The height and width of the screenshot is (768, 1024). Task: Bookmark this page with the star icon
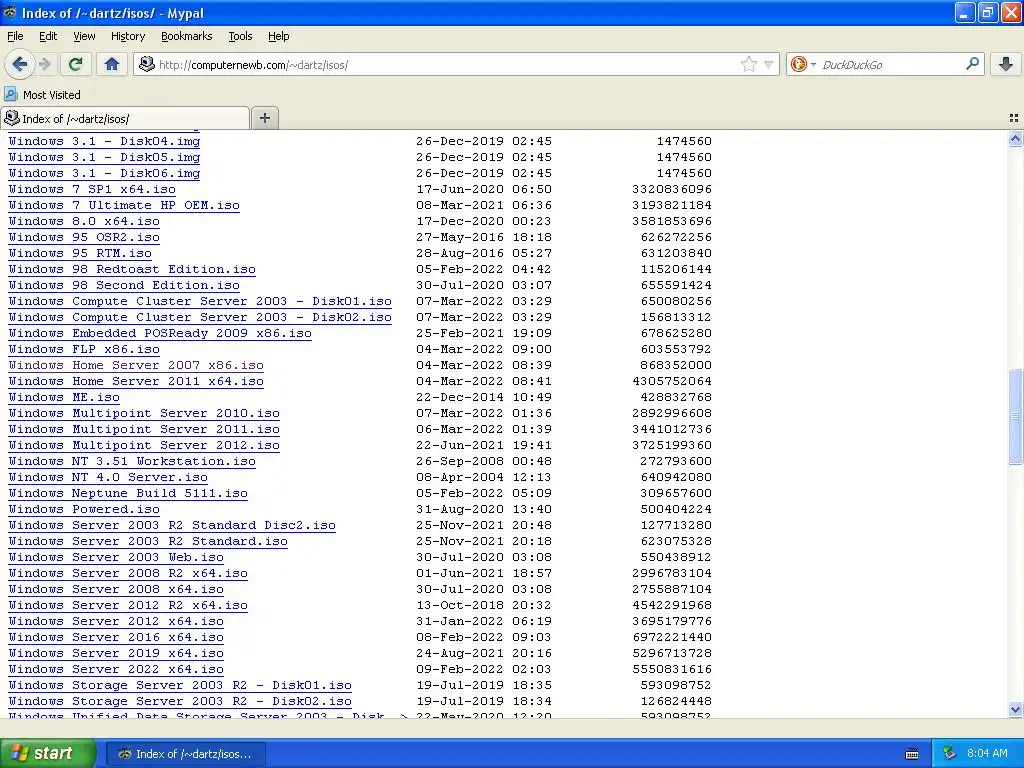(x=748, y=64)
